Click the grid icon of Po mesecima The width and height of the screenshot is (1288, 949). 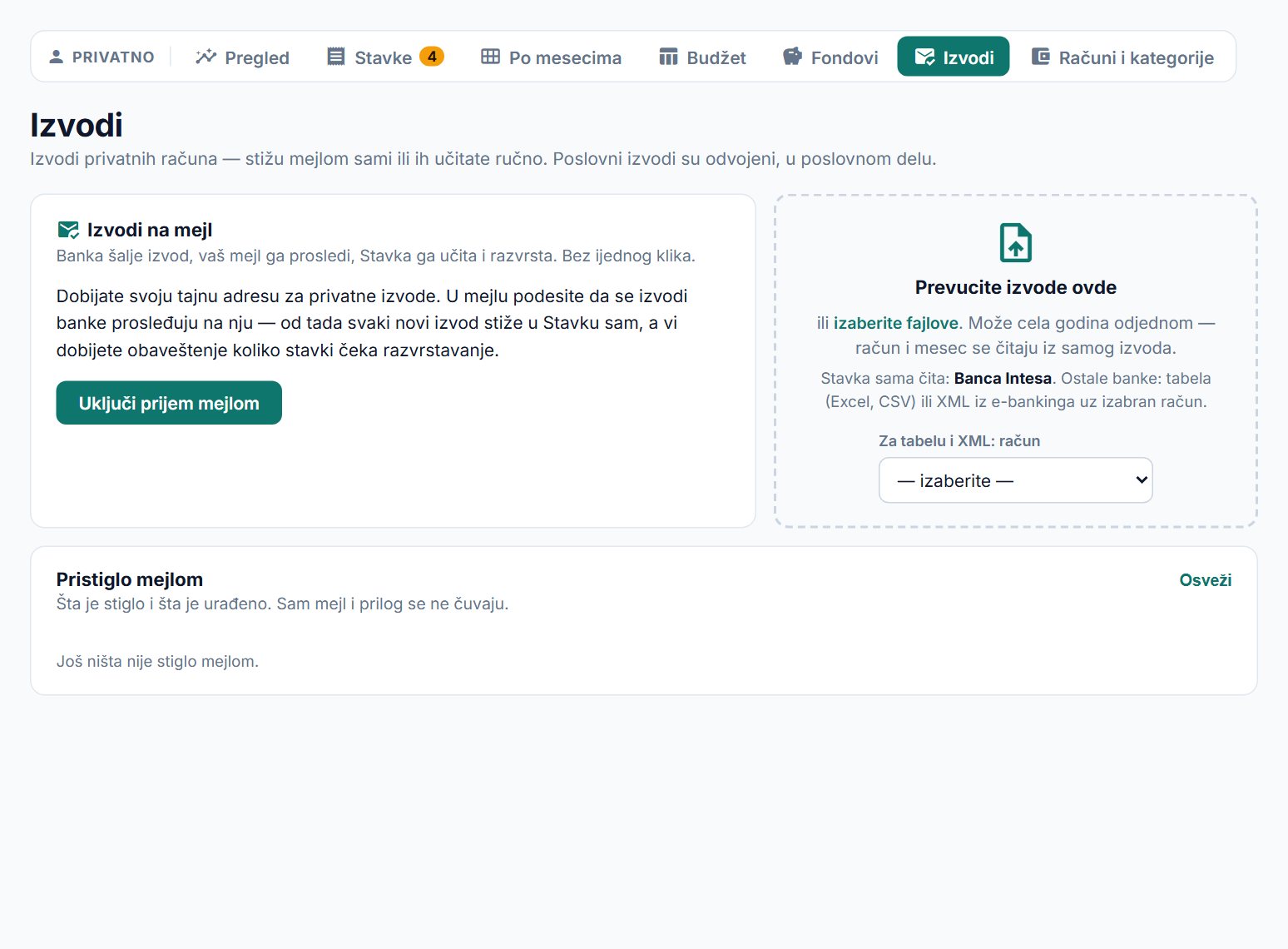(x=491, y=57)
